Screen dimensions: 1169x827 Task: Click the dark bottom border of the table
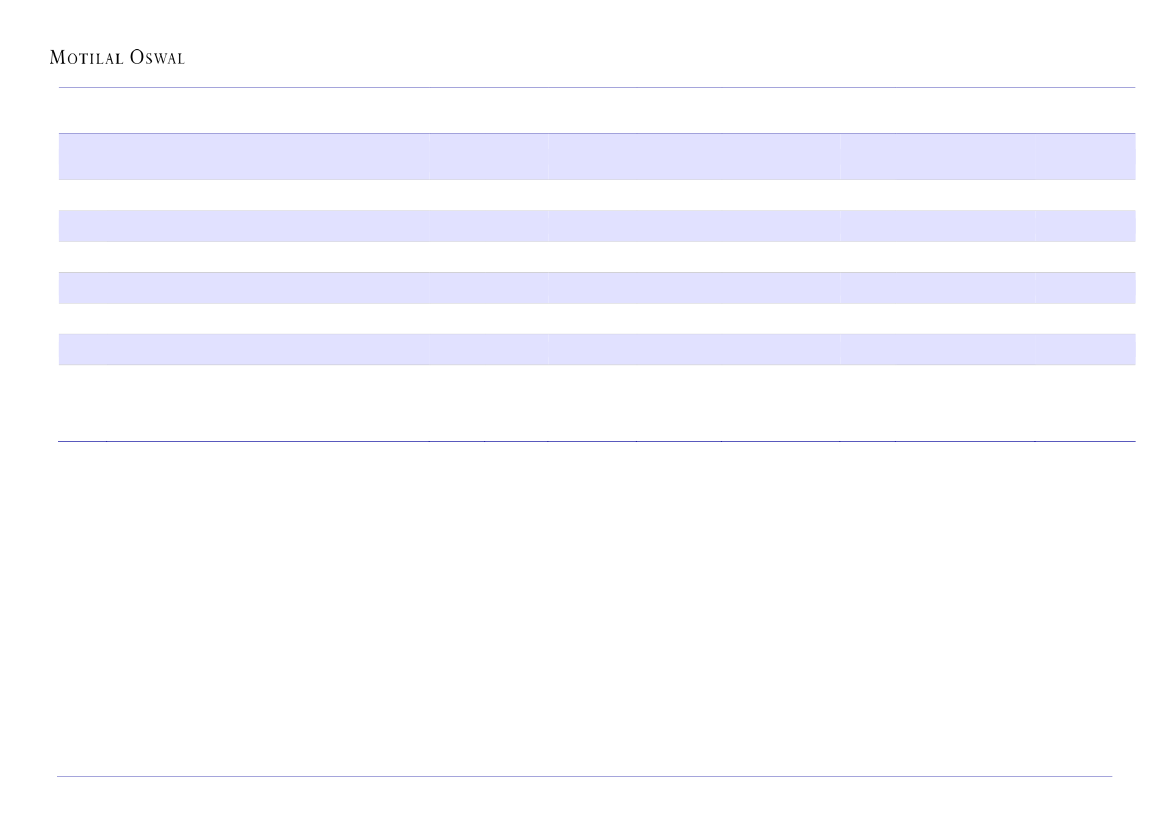(x=596, y=441)
